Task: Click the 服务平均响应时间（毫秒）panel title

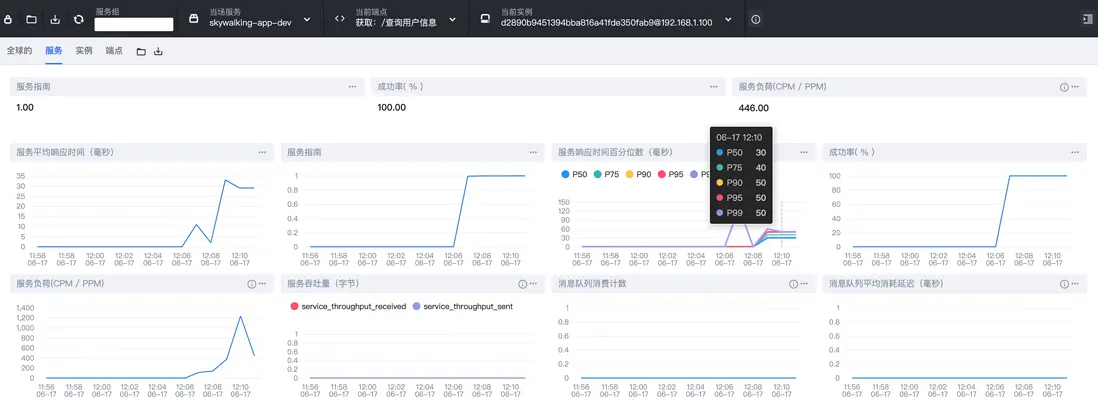Action: pyautogui.click(x=65, y=152)
